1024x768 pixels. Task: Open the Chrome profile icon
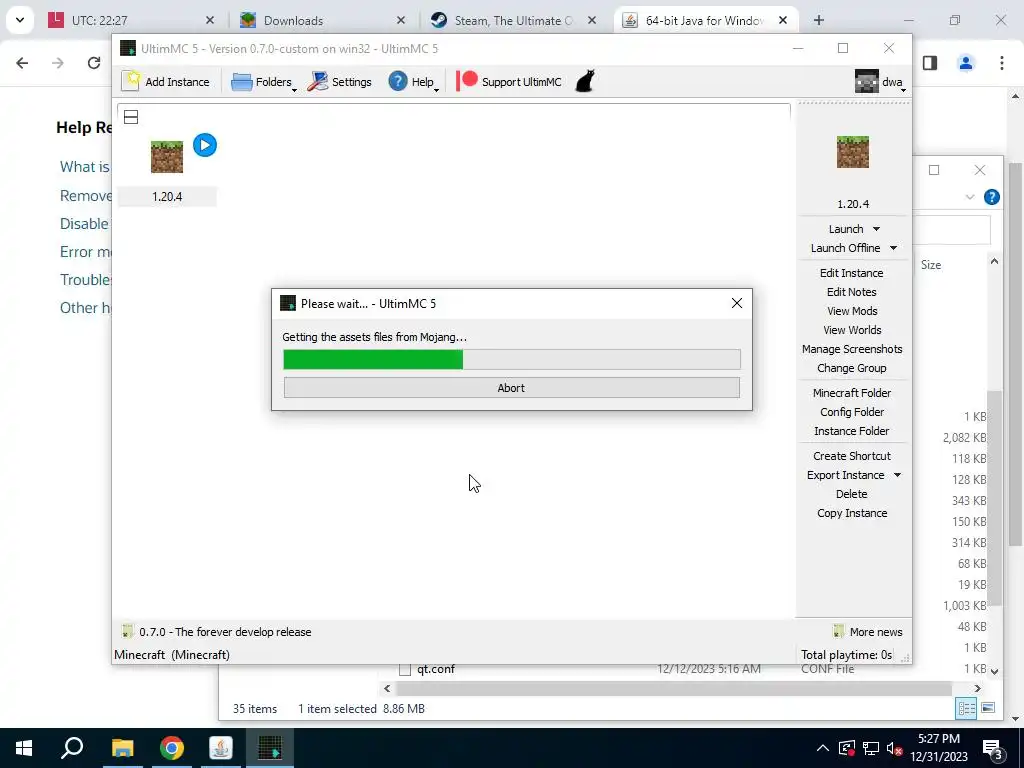pos(966,63)
